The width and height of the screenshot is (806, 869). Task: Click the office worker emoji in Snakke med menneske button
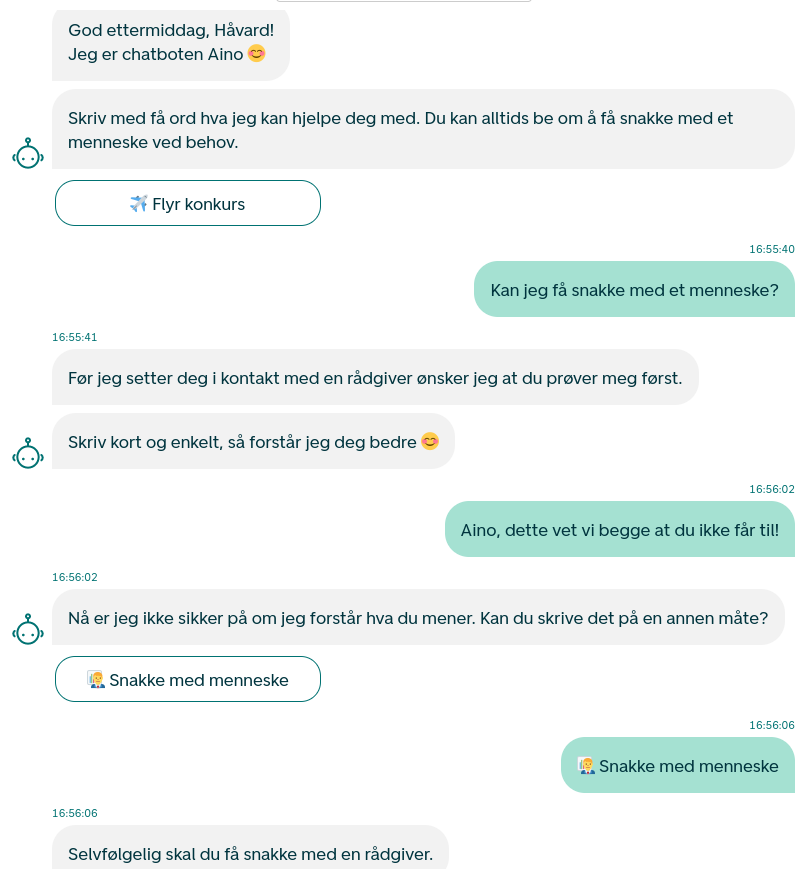pos(96,679)
